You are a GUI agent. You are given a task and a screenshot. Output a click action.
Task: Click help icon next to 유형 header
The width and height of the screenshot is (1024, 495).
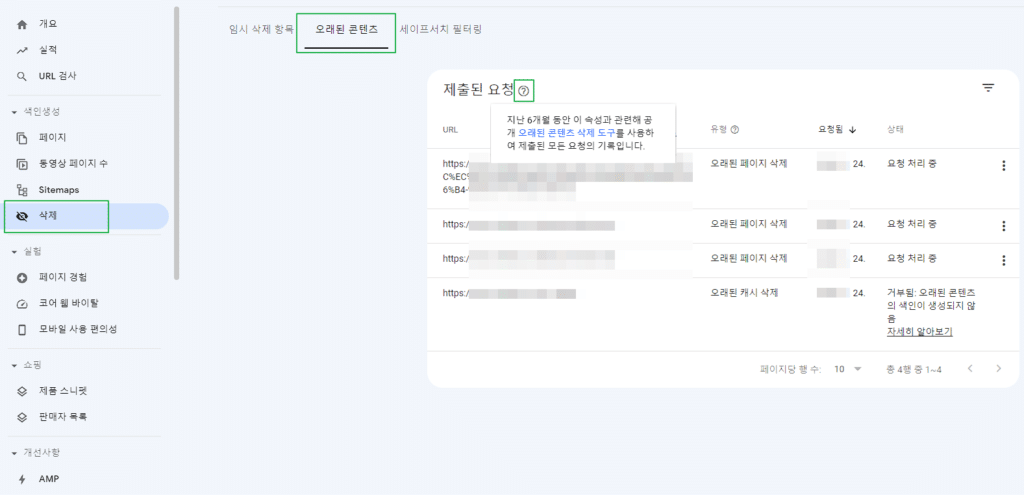735,129
